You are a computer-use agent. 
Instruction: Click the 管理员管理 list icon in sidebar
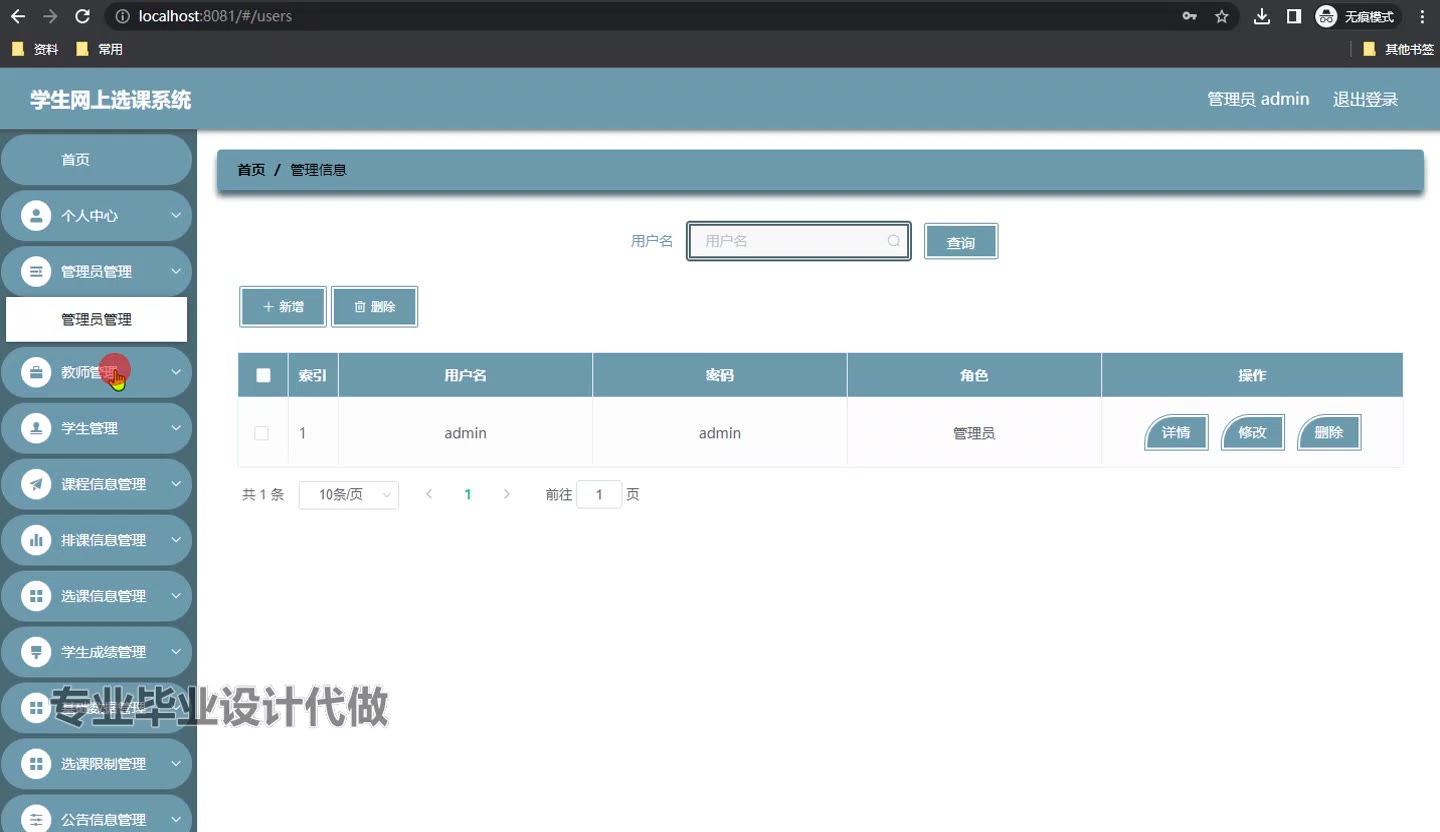tap(36, 272)
